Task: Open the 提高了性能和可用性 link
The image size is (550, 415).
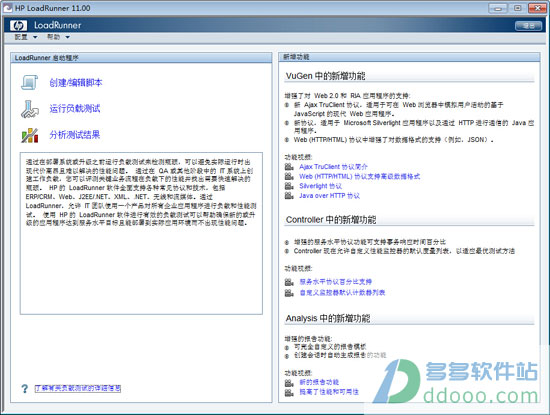Action: tap(329, 392)
